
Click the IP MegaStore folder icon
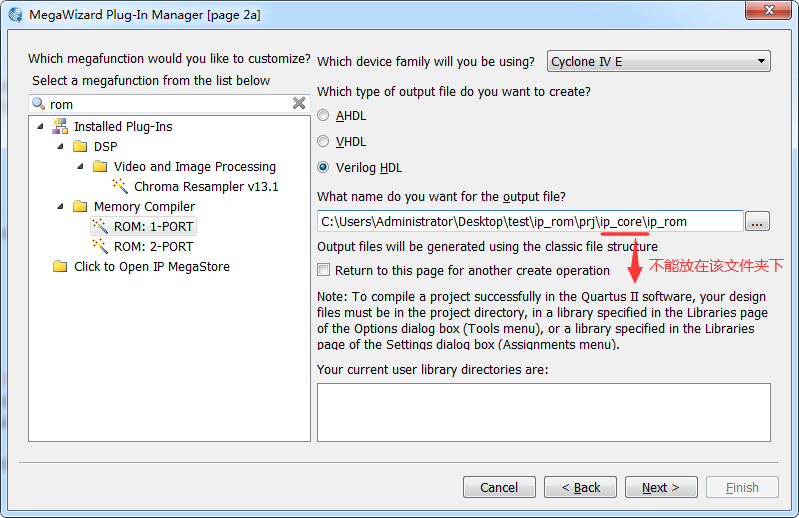click(60, 267)
